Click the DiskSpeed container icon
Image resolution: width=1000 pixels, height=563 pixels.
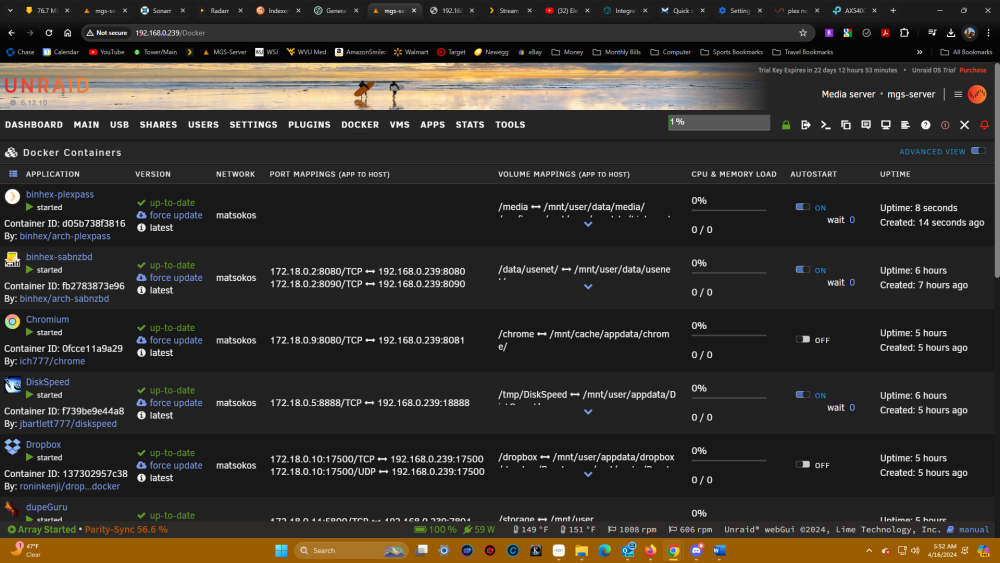click(x=12, y=384)
